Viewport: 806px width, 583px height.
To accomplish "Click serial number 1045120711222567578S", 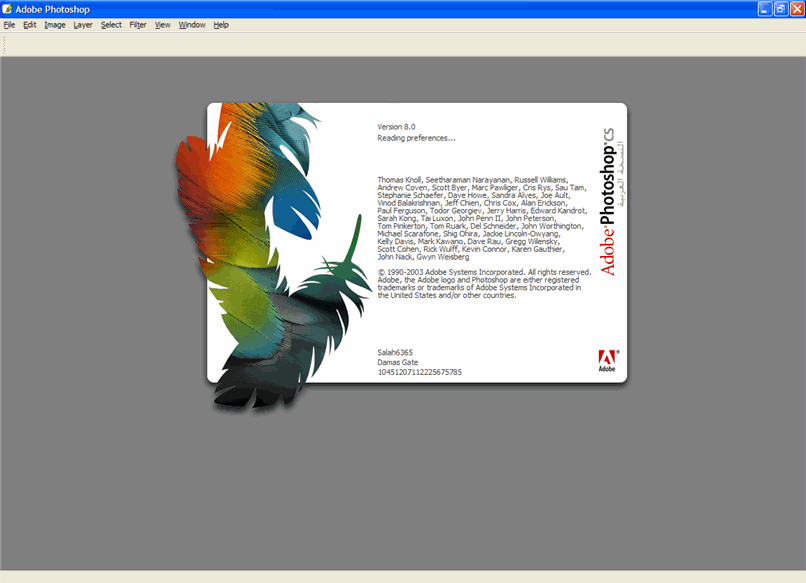I will (x=419, y=372).
